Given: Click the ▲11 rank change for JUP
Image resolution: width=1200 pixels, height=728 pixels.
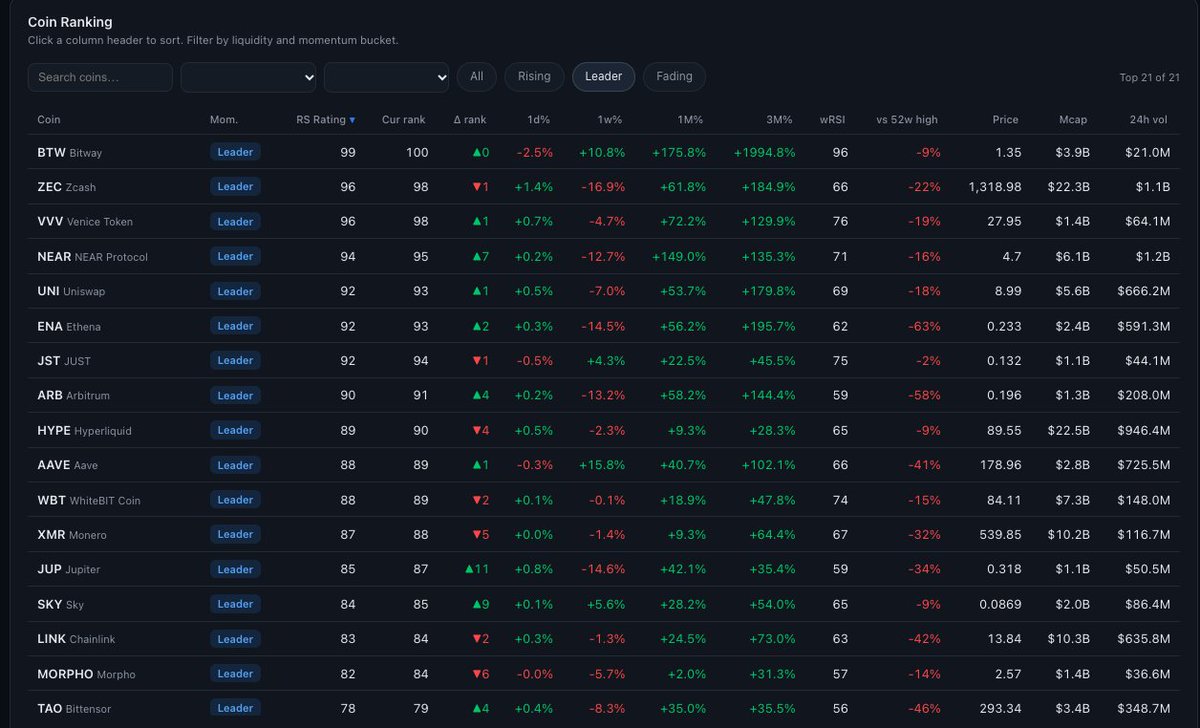Looking at the screenshot, I should tap(477, 570).
